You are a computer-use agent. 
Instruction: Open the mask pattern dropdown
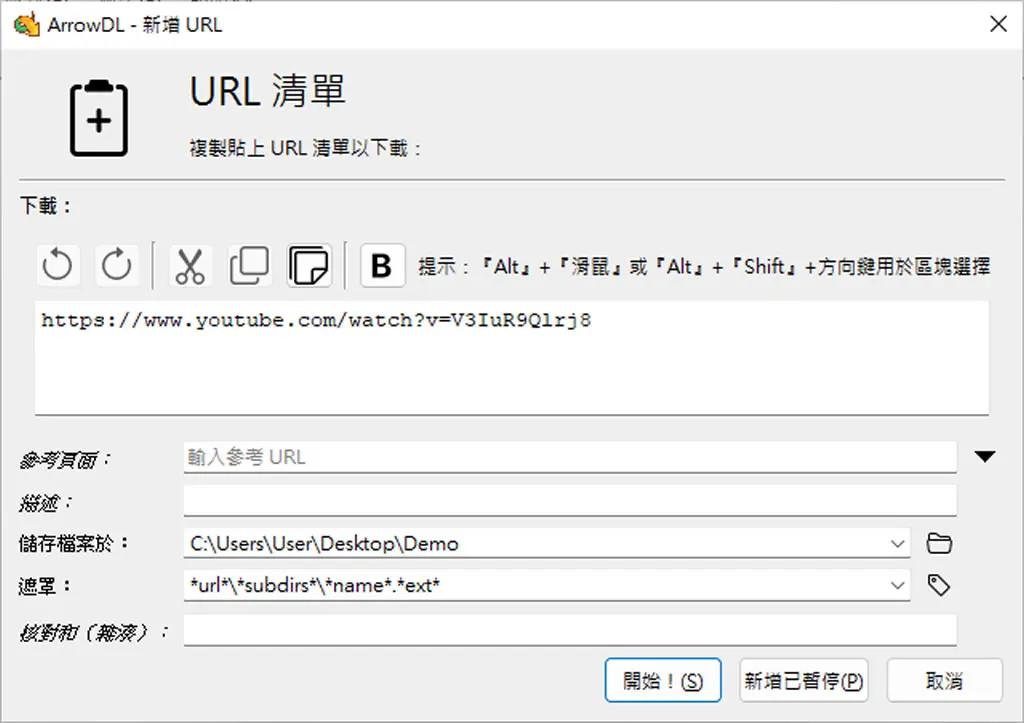[898, 585]
